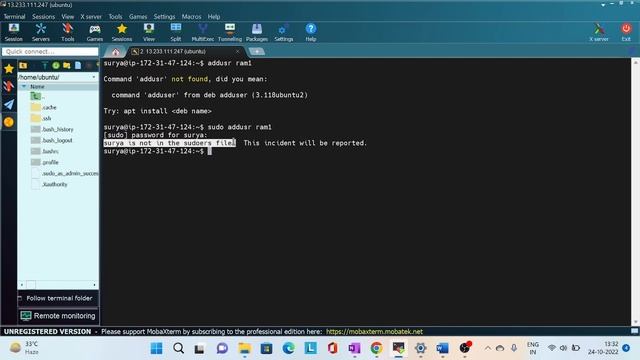Add a new terminal tab

click(257, 51)
